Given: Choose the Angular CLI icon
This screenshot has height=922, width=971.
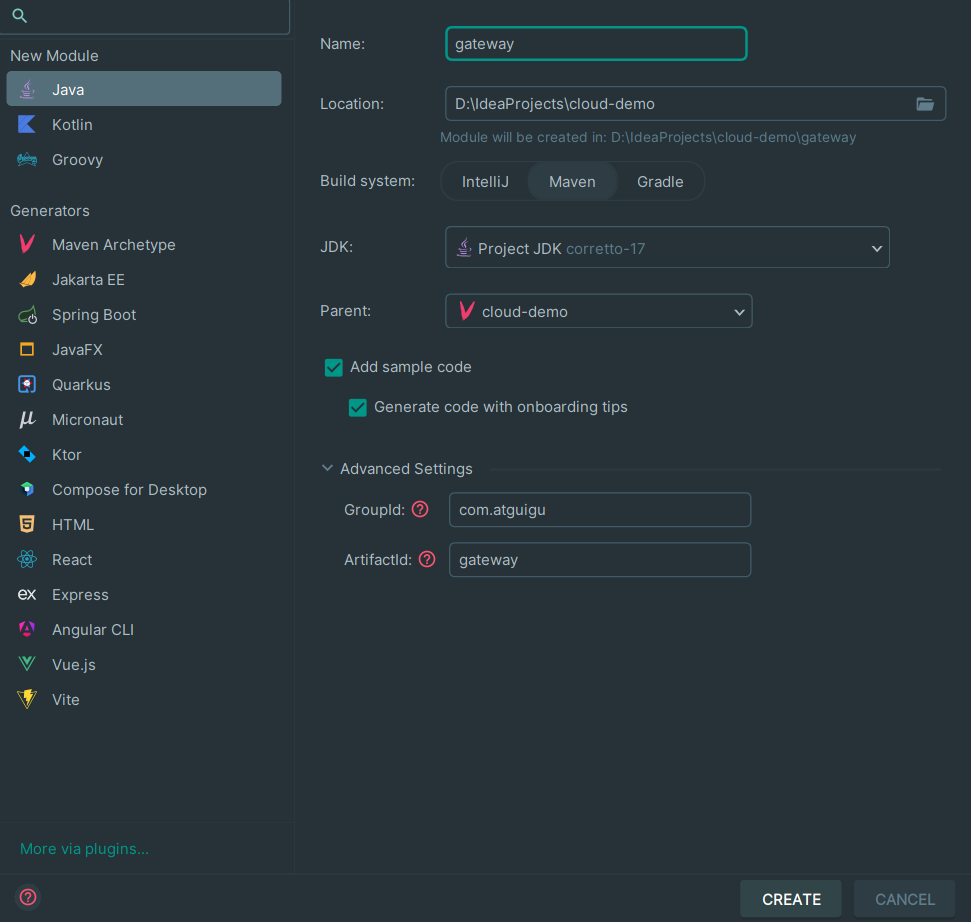Looking at the screenshot, I should point(27,629).
